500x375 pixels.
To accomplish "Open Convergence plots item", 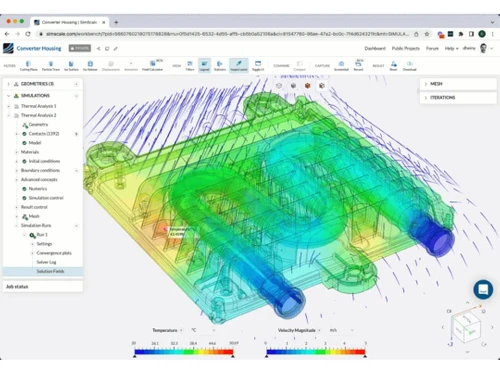I will tap(54, 253).
